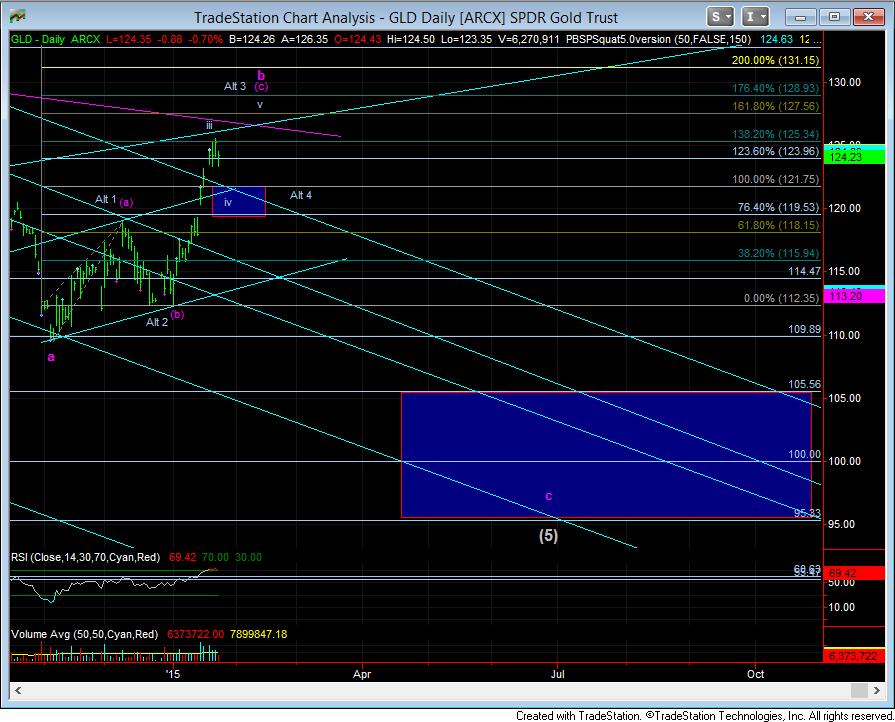Image resolution: width=895 pixels, height=722 pixels.
Task: Click the Jul label on time axis
Action: pos(558,674)
